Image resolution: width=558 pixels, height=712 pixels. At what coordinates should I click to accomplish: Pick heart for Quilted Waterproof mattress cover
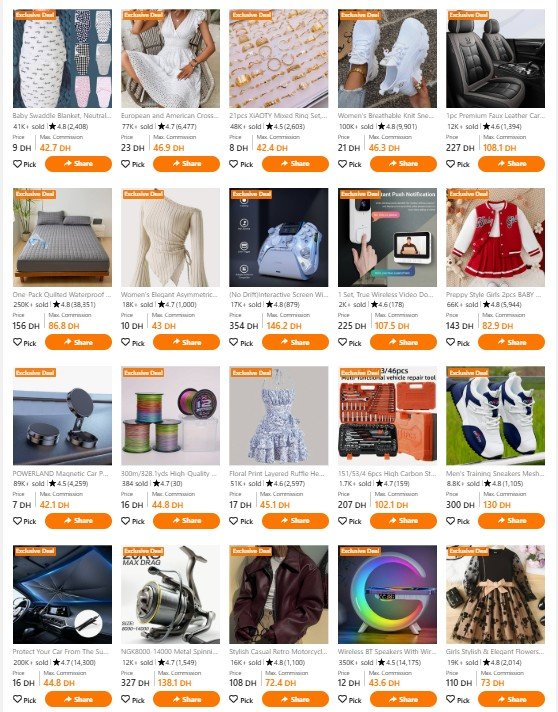tap(17, 342)
